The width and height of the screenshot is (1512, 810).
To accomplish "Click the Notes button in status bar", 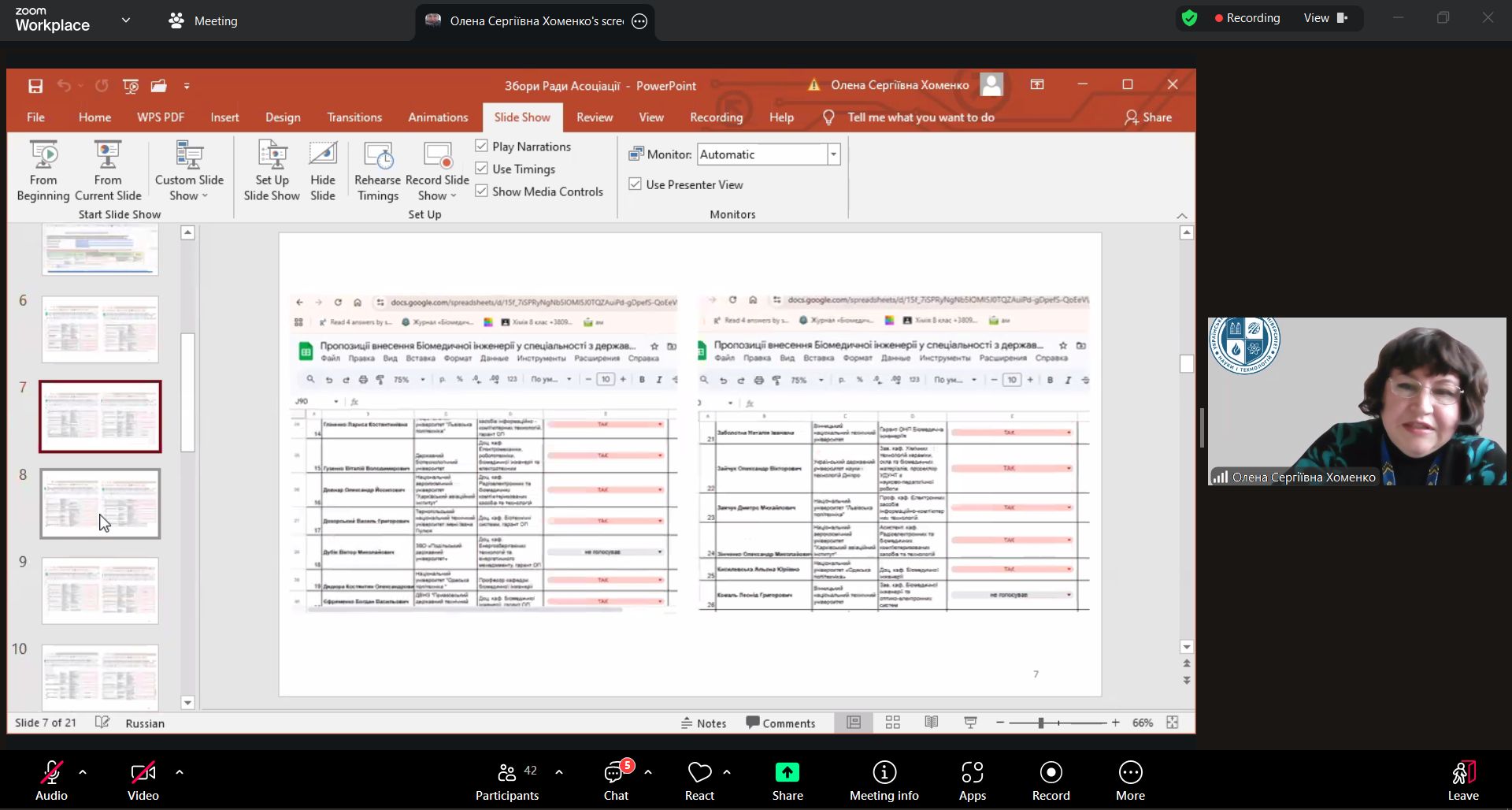I will tap(703, 723).
